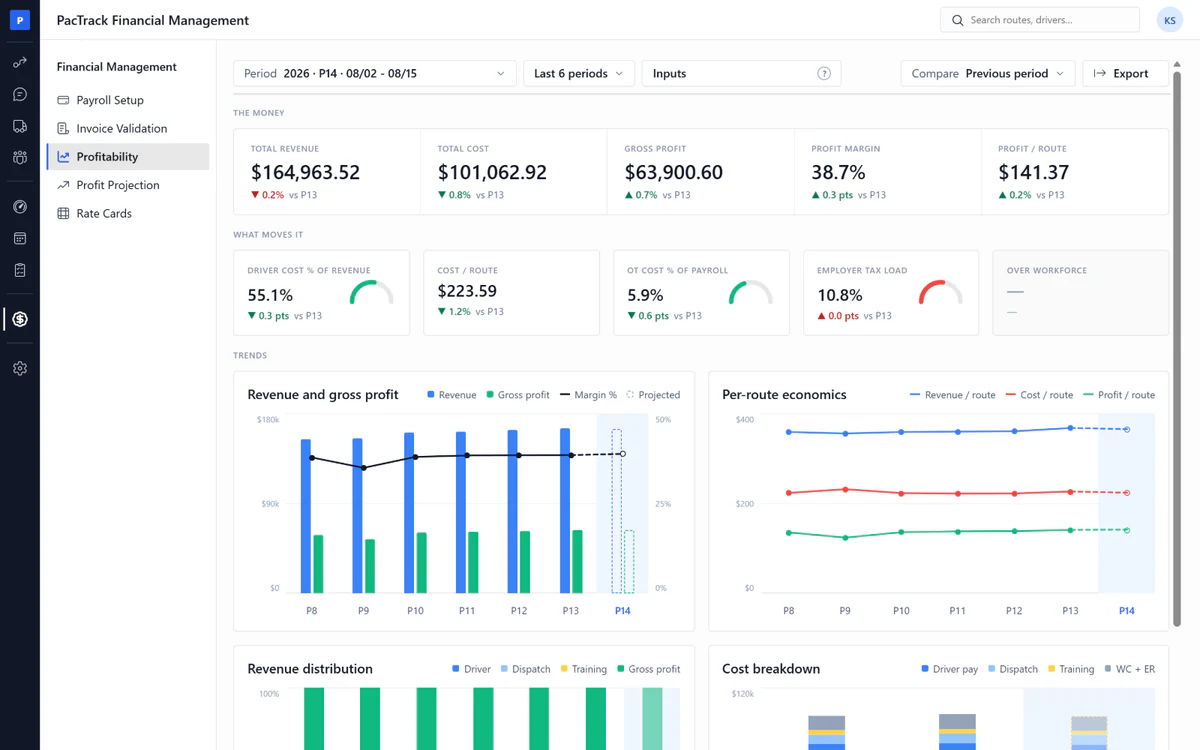This screenshot has height=750, width=1200.
Task: Go to Invoice Validation
Action: coord(128,128)
